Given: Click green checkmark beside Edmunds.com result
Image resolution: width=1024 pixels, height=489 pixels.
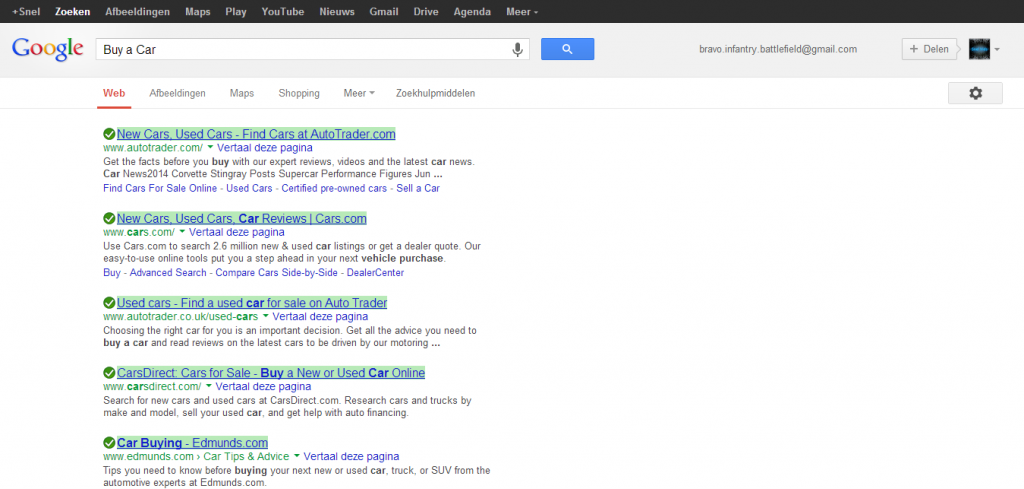Looking at the screenshot, I should (x=109, y=443).
